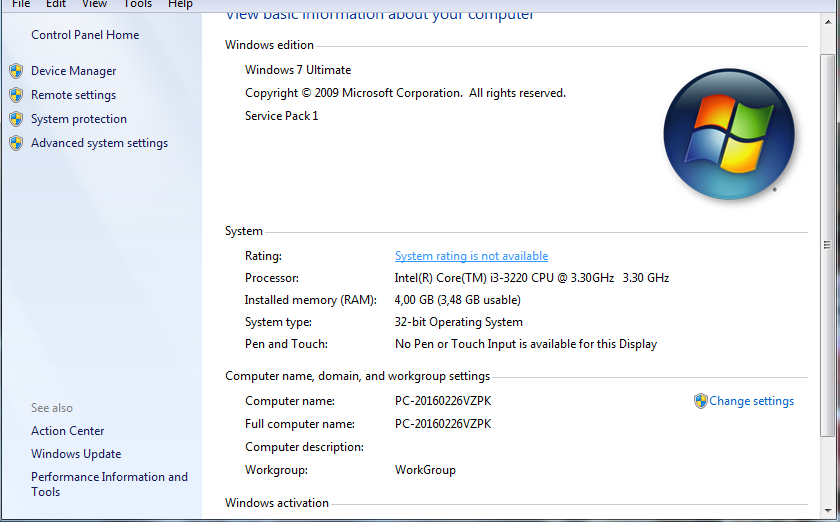The height and width of the screenshot is (522, 840).
Task: Click the vertical scrollbar thumb
Action: point(828,245)
